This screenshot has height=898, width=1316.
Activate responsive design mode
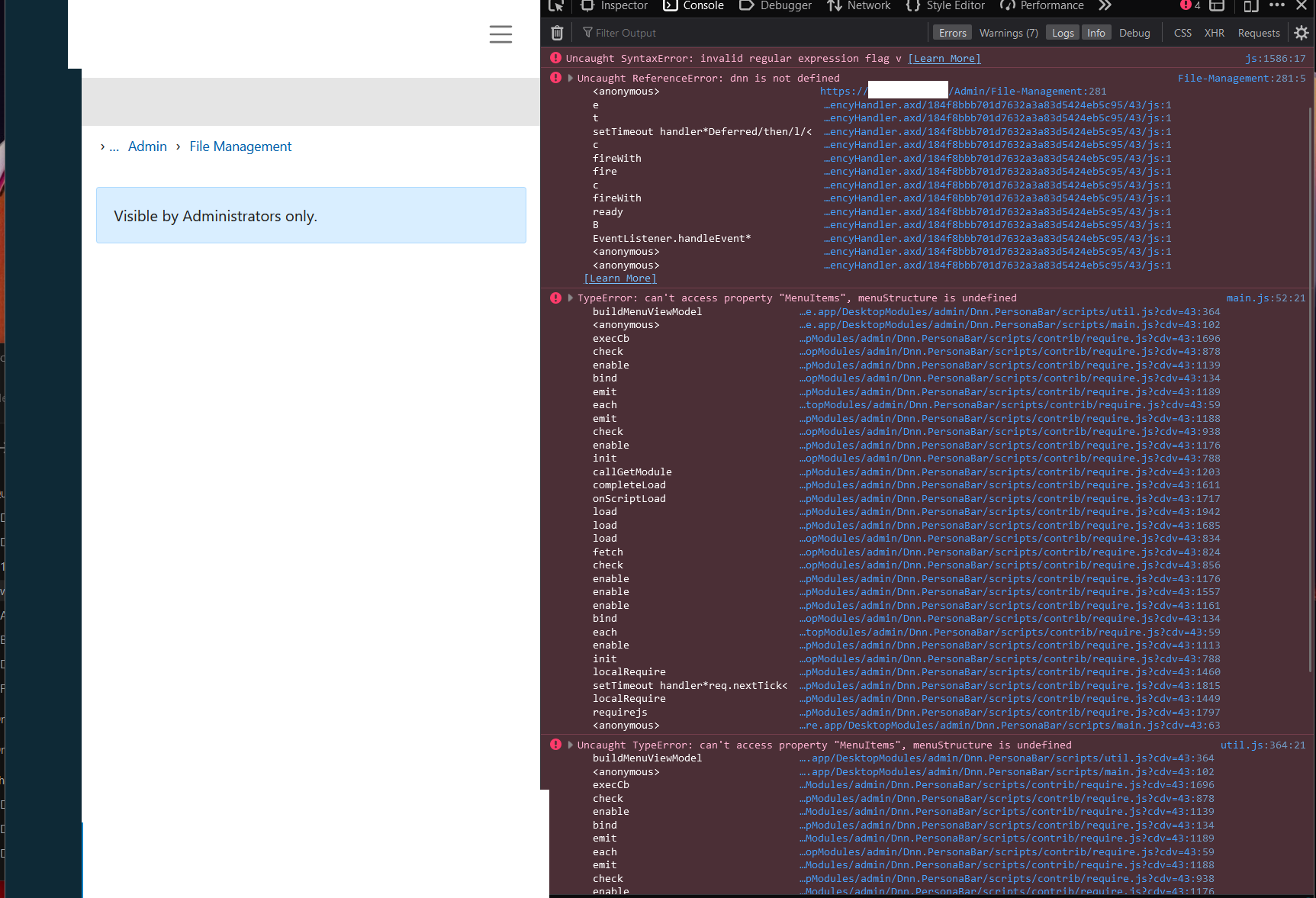click(x=1250, y=6)
